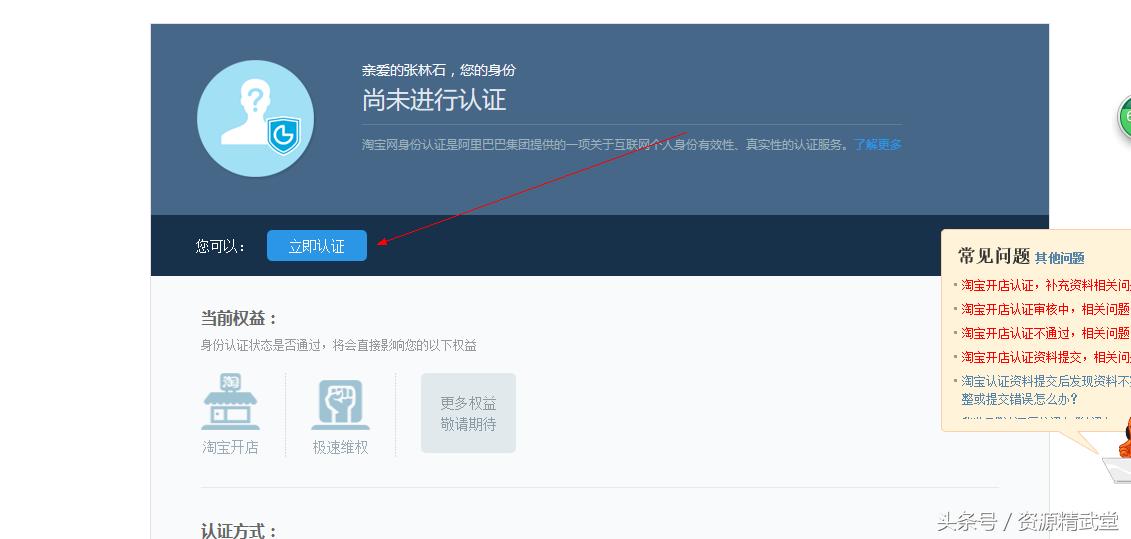This screenshot has height=539, width=1131.
Task: Click the 亲爱的张林石 greeting text
Action: pyautogui.click(x=439, y=70)
